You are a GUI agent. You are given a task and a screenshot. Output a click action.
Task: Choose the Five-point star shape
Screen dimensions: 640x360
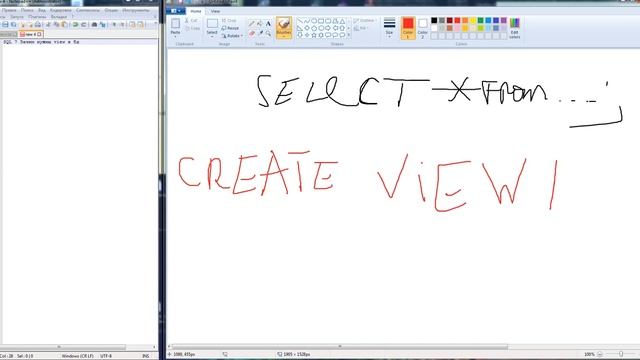[314, 35]
